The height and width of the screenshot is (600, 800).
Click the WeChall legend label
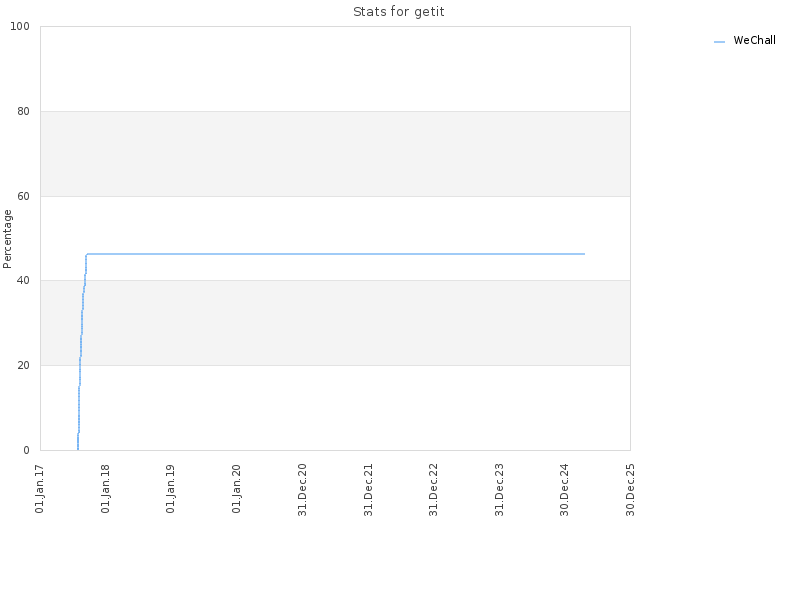(x=754, y=40)
